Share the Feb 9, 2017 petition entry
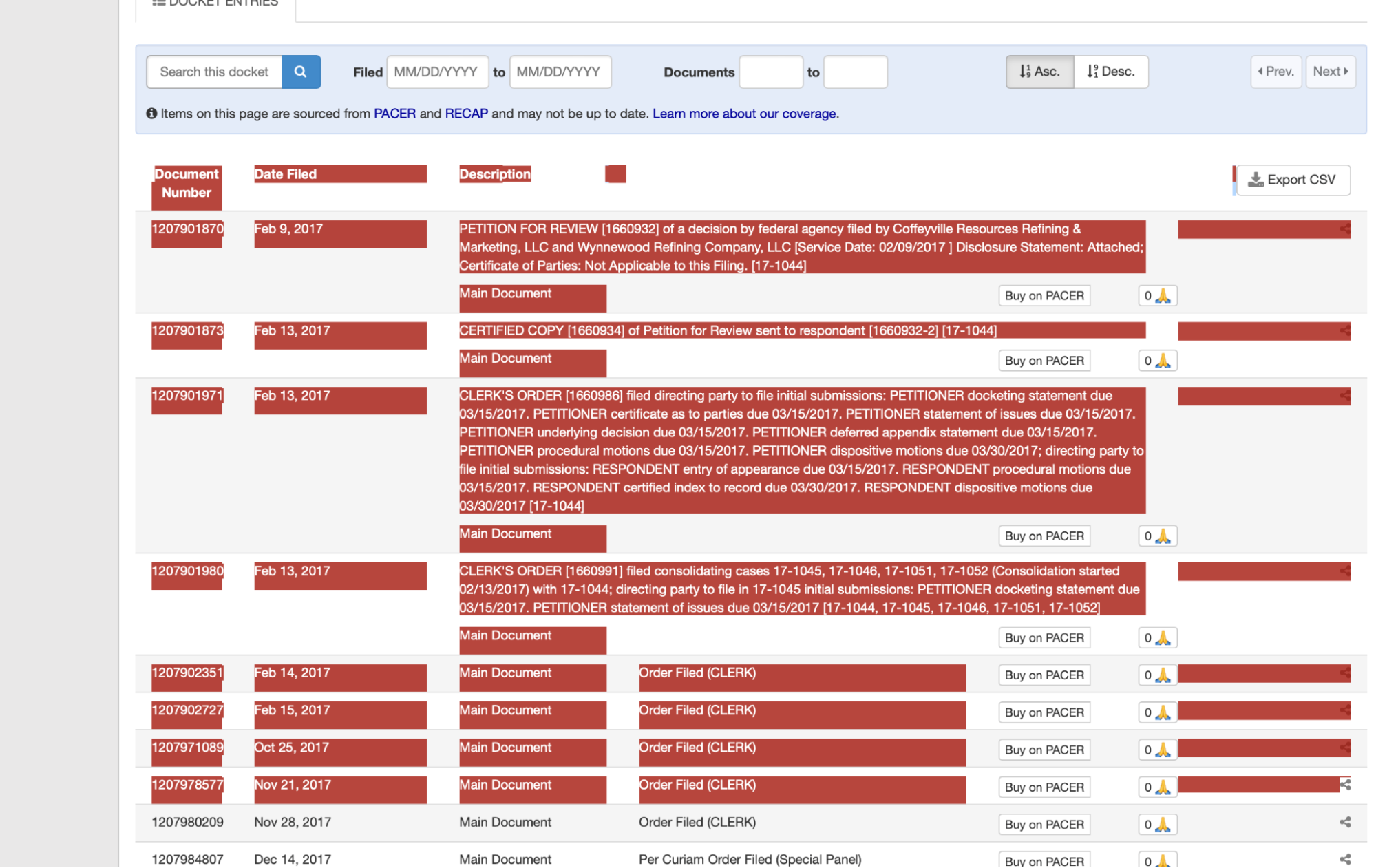The width and height of the screenshot is (1376, 868). pyautogui.click(x=1346, y=229)
